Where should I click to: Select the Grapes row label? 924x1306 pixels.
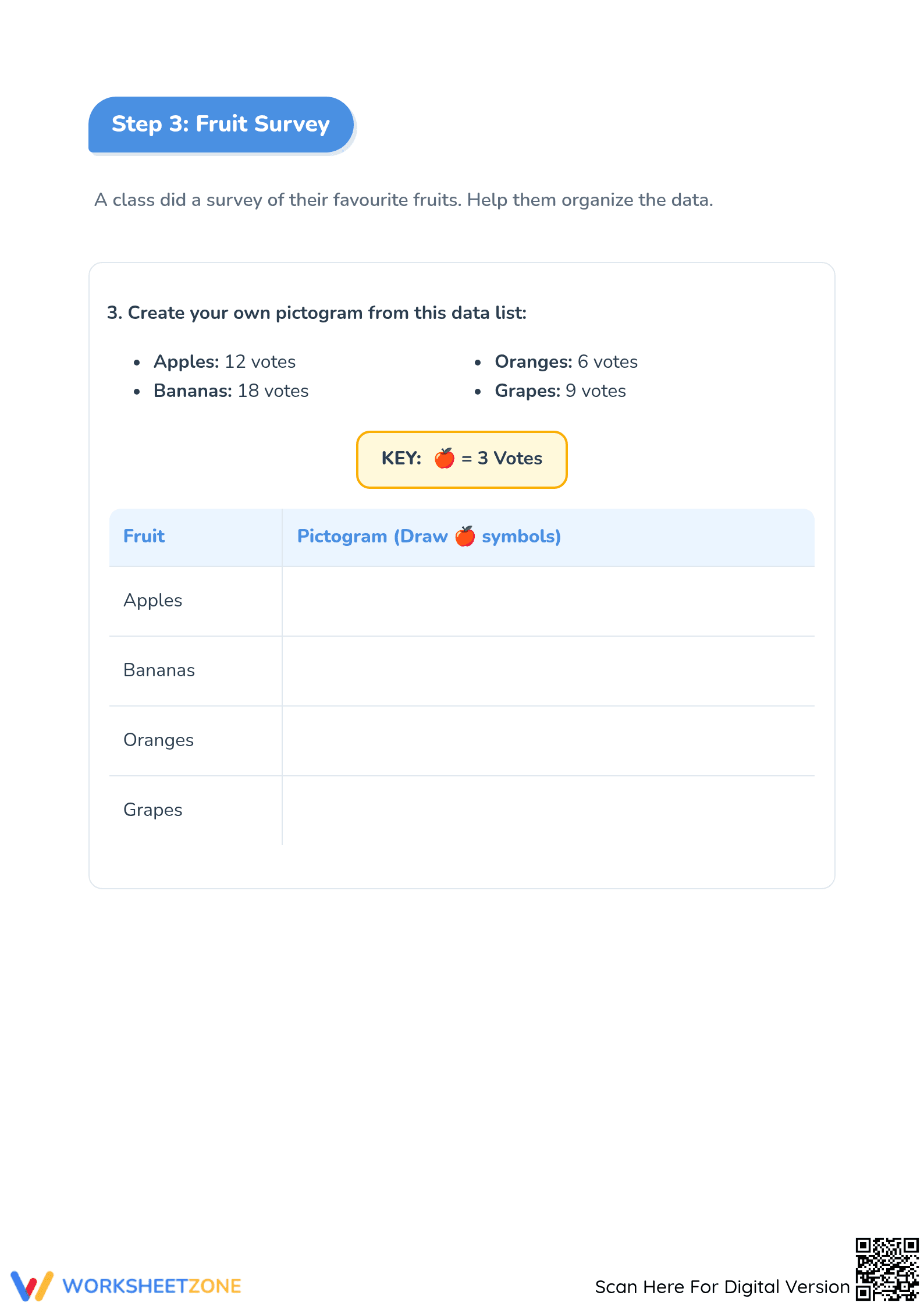coord(153,810)
